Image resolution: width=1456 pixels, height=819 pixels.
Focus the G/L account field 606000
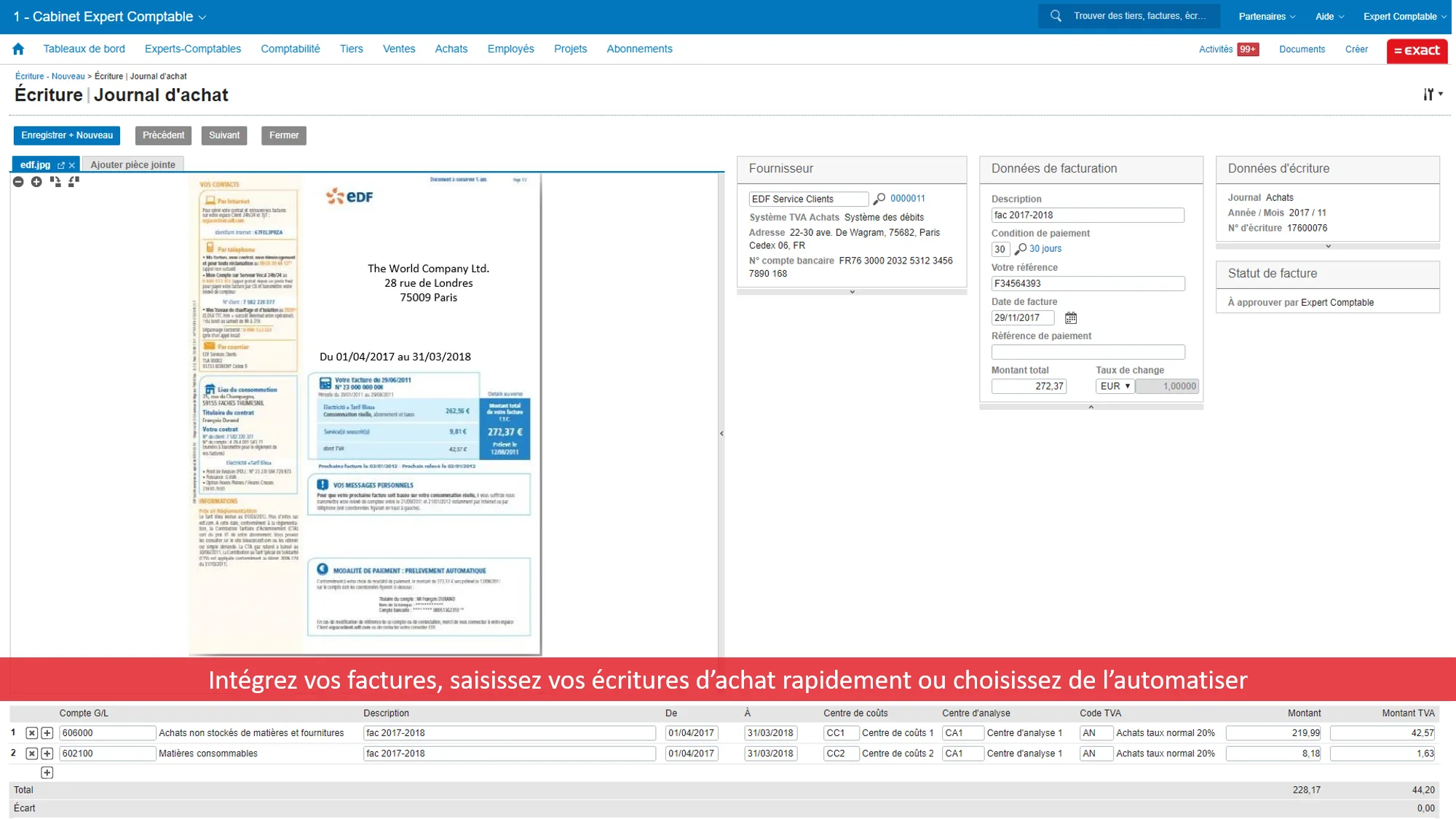point(108,733)
